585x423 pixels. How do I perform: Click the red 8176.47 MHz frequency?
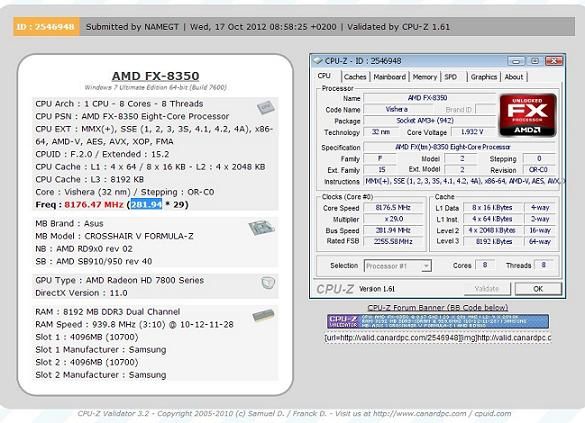click(x=94, y=204)
